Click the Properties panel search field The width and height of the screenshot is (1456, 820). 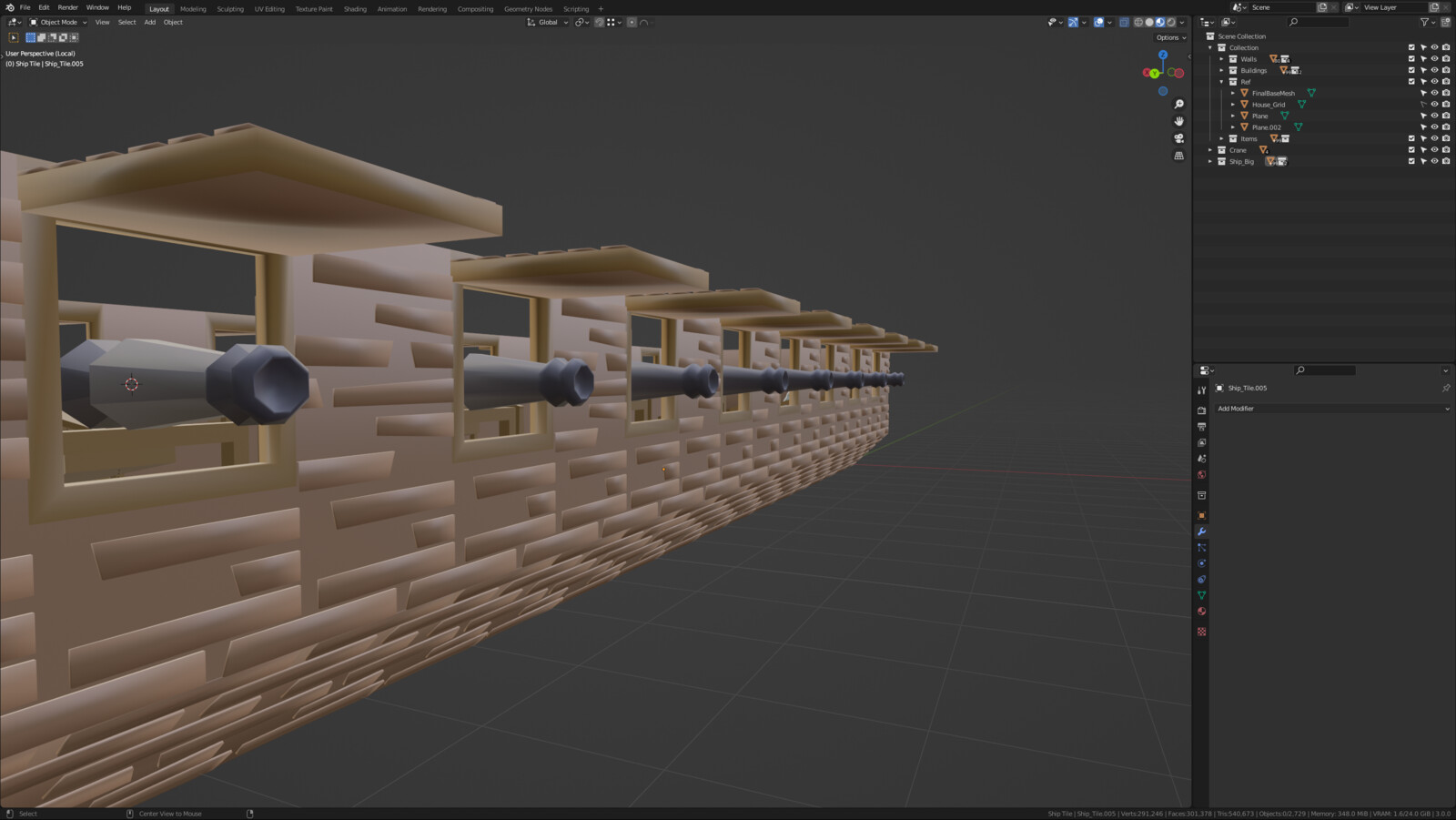point(1325,370)
